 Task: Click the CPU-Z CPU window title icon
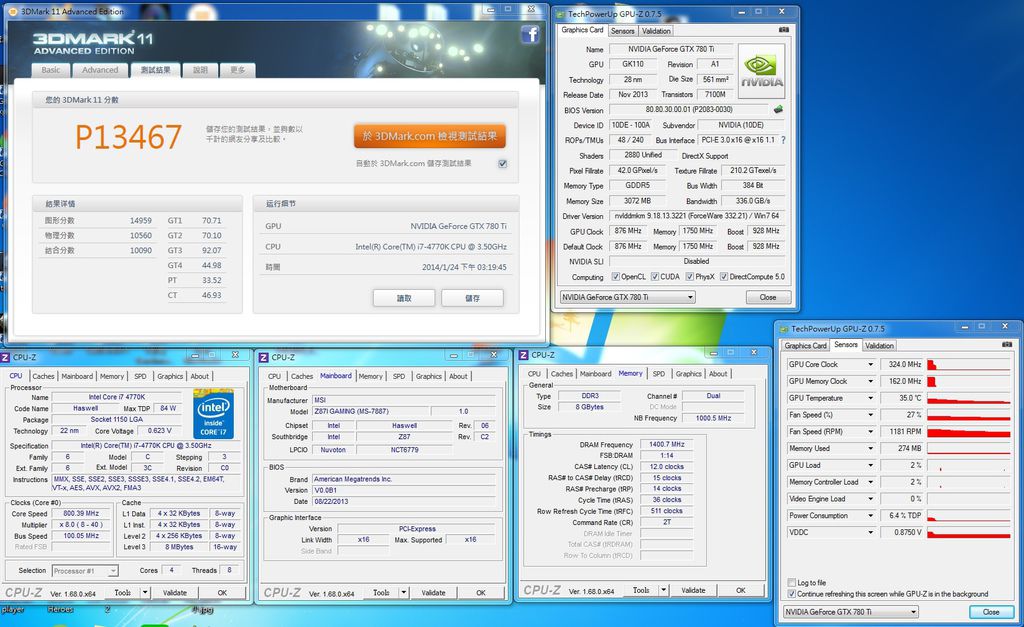(x=5, y=357)
